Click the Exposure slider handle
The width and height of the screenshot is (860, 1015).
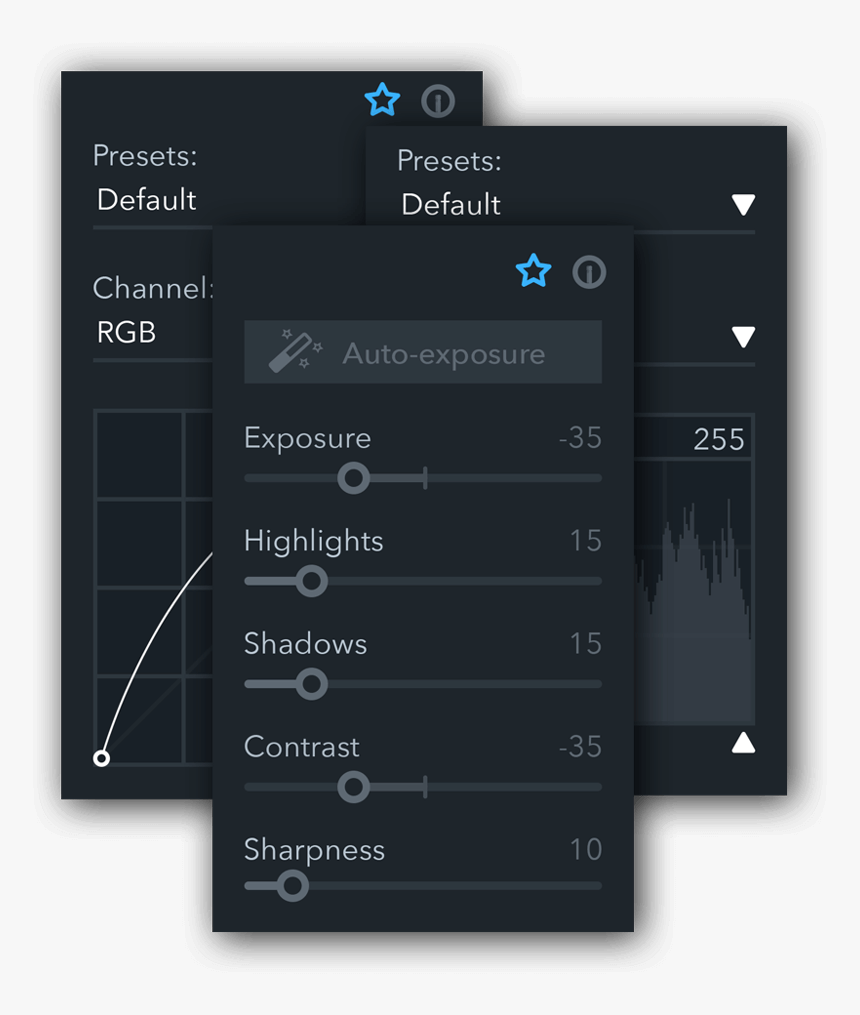point(353,479)
